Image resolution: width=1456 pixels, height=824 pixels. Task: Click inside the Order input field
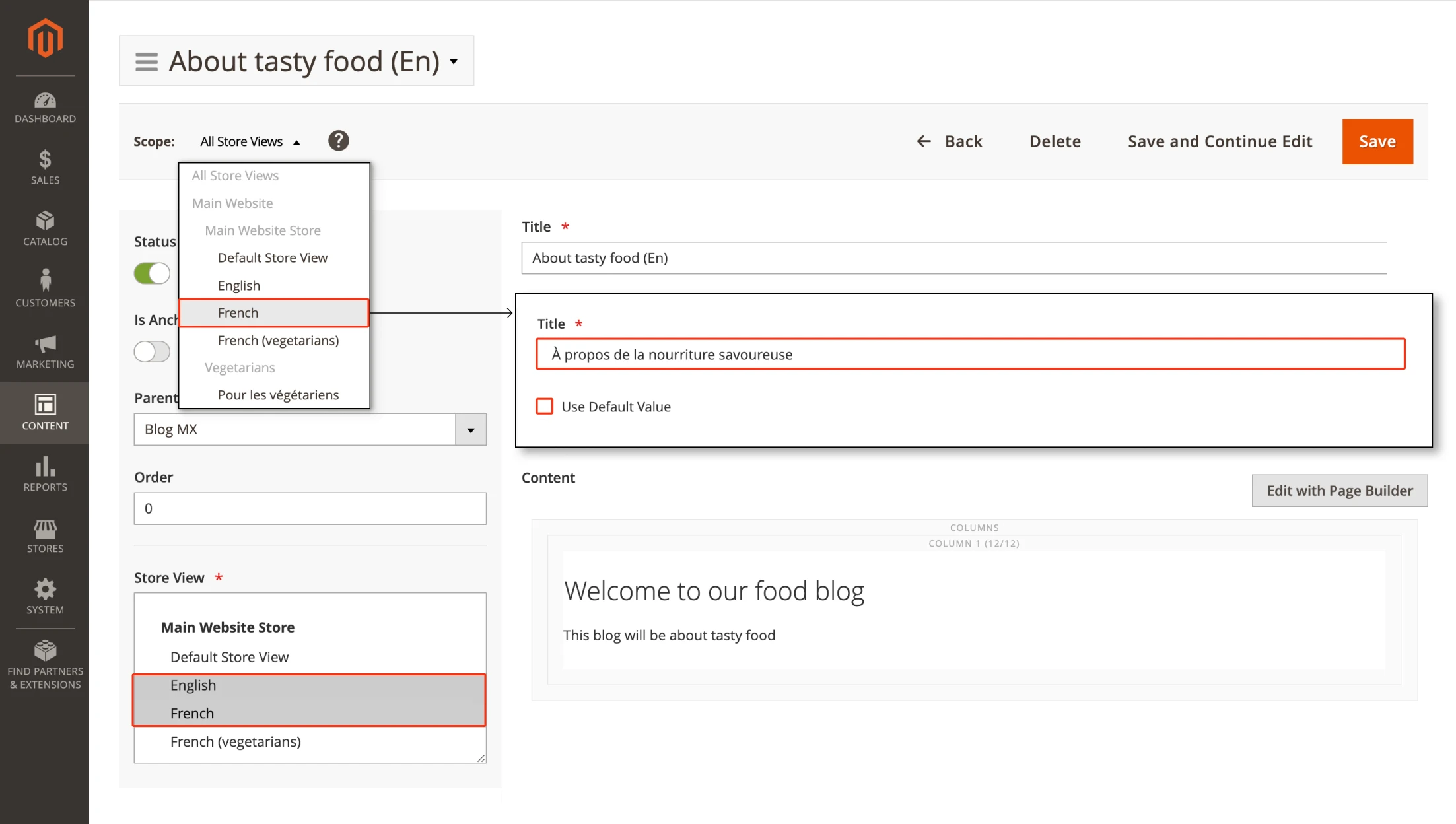click(309, 508)
